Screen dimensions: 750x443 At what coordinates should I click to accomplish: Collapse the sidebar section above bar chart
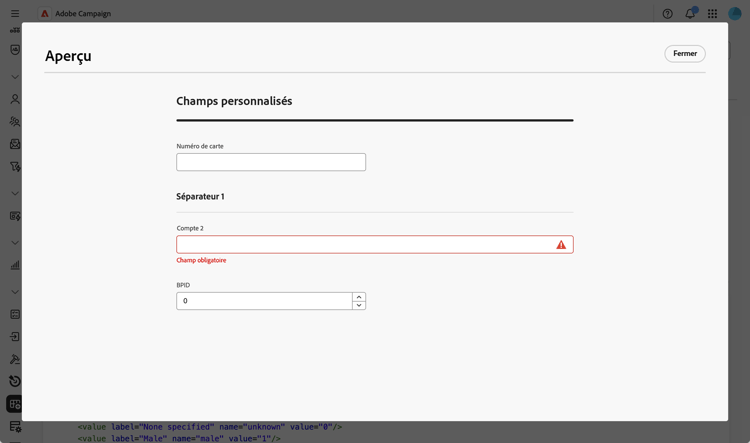[x=15, y=243]
